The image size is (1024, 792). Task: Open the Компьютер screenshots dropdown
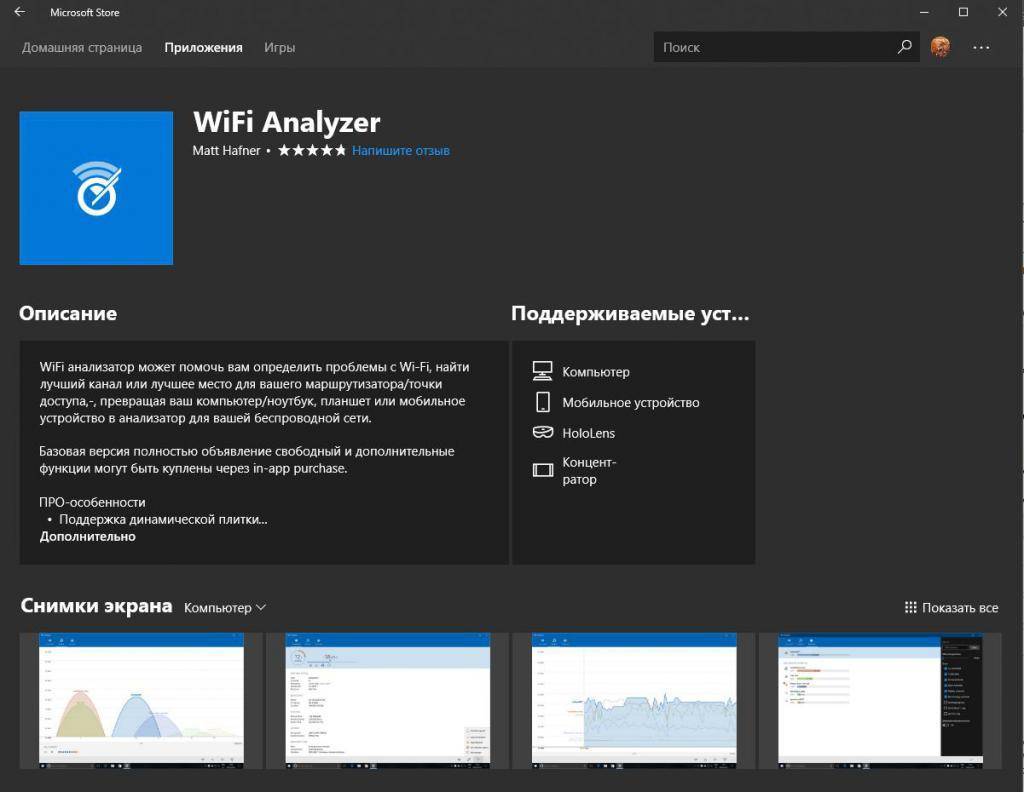point(225,607)
